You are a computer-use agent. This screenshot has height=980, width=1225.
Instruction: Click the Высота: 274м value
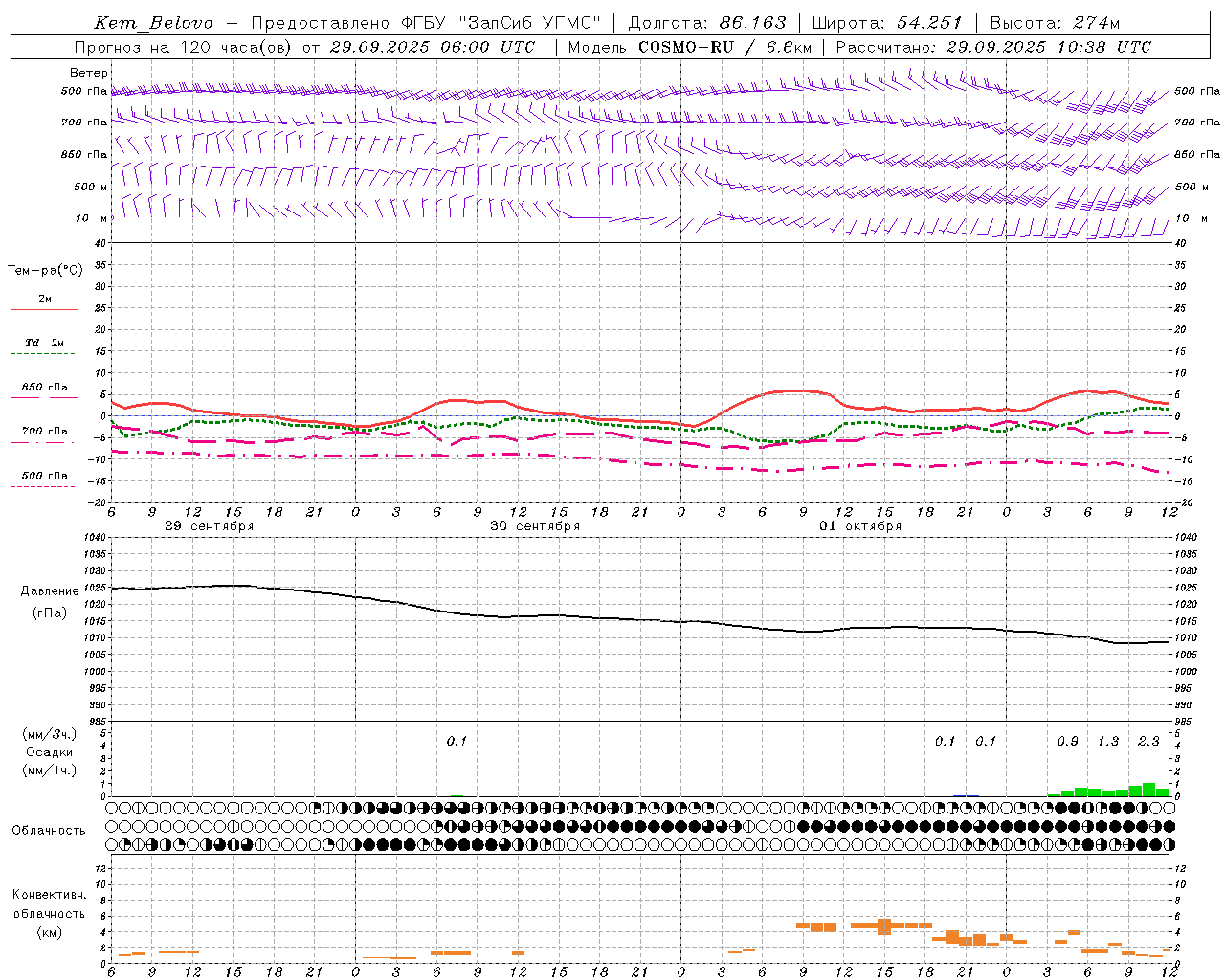pyautogui.click(x=1055, y=23)
